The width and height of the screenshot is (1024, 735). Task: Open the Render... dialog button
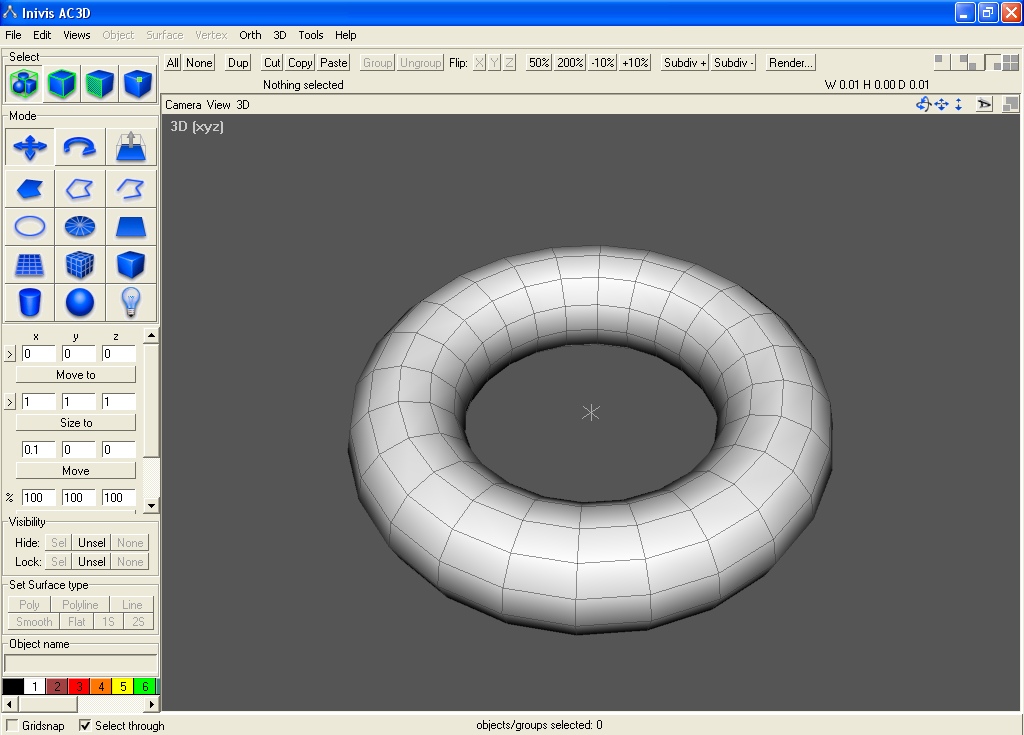coord(790,63)
